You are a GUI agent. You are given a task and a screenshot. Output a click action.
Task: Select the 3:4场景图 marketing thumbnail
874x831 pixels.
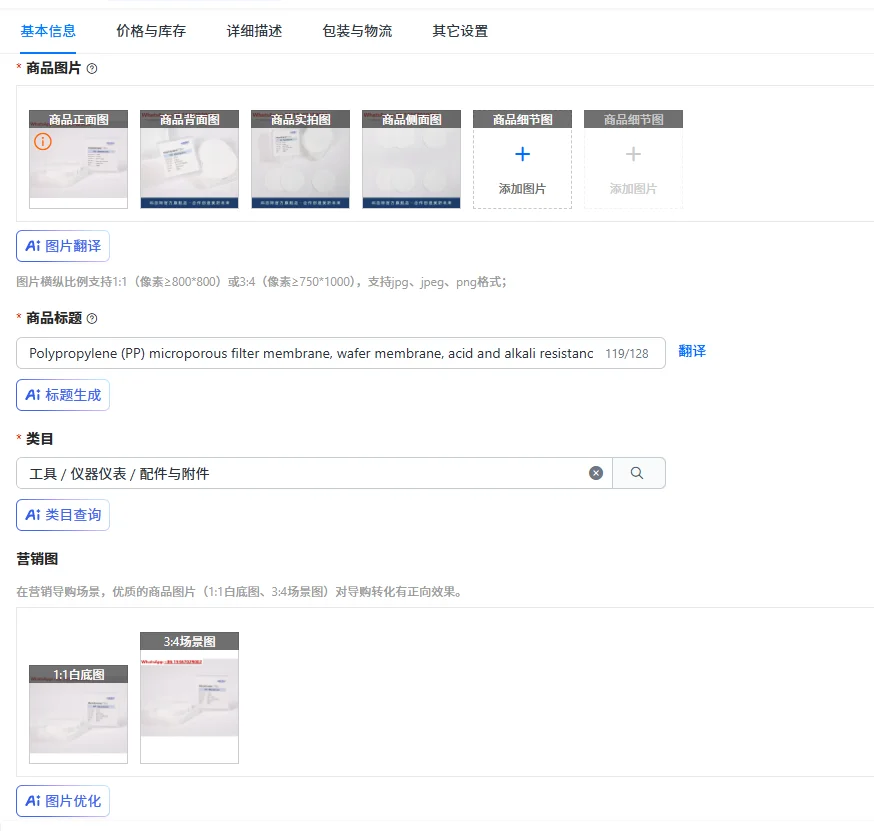(x=190, y=698)
